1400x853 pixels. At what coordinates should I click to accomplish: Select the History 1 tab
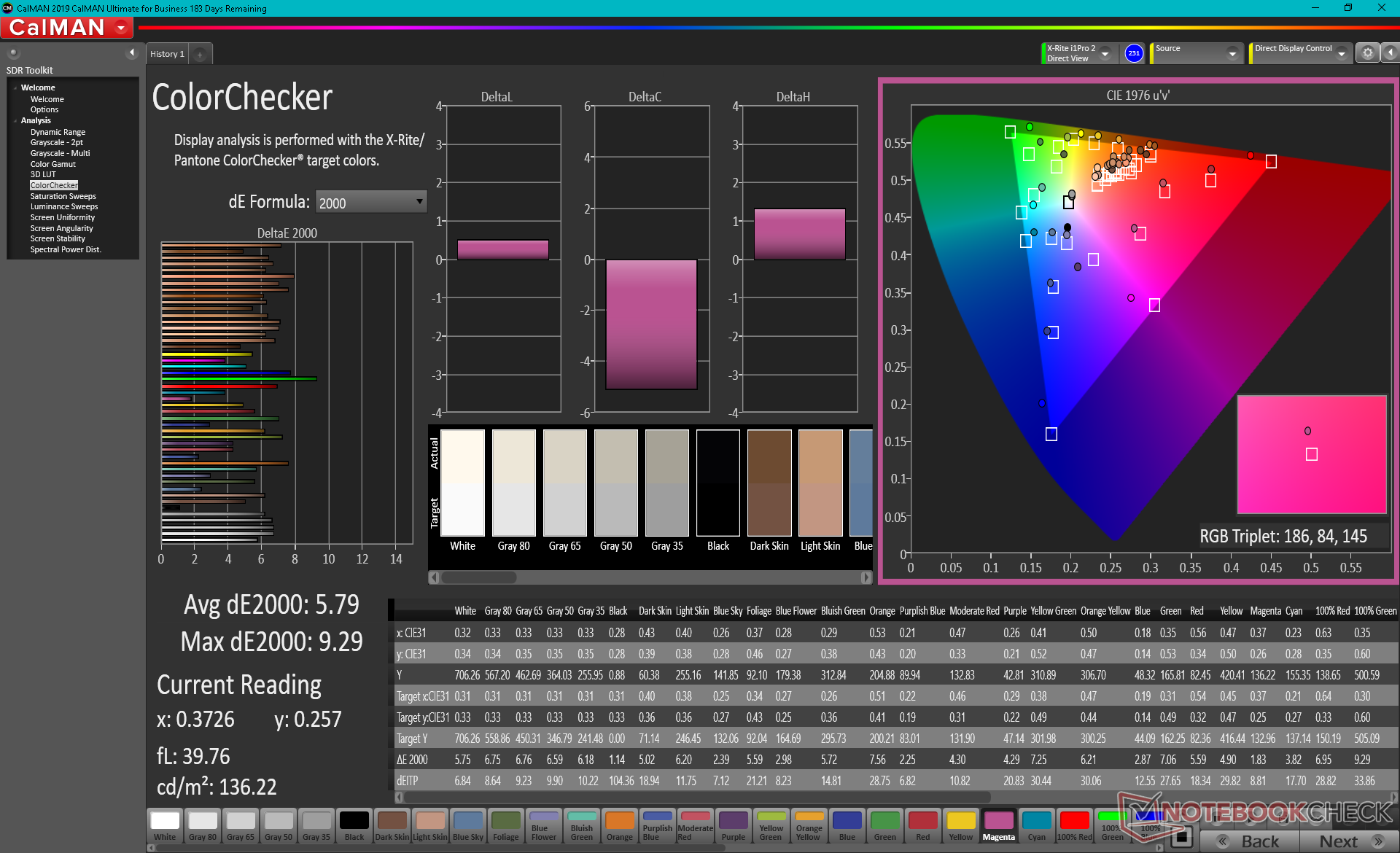click(x=167, y=54)
